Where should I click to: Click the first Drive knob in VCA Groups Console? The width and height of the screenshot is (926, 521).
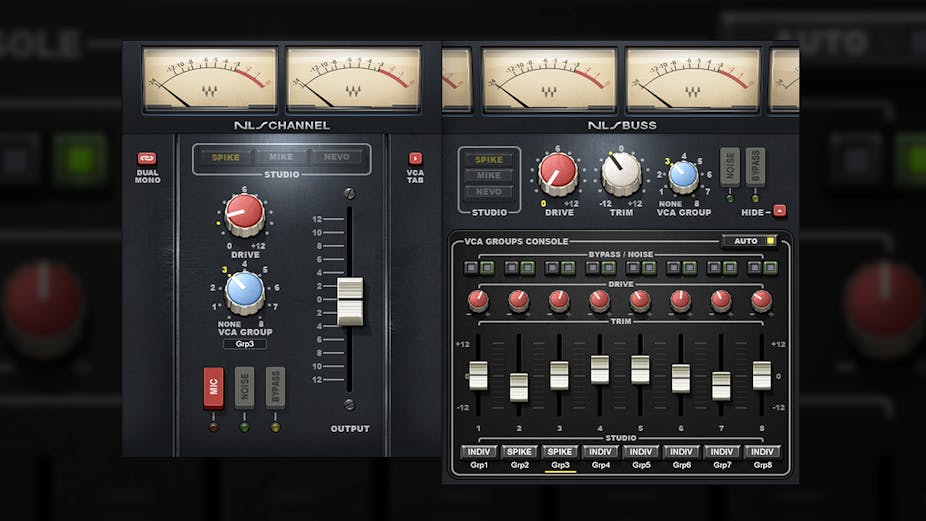click(x=478, y=300)
